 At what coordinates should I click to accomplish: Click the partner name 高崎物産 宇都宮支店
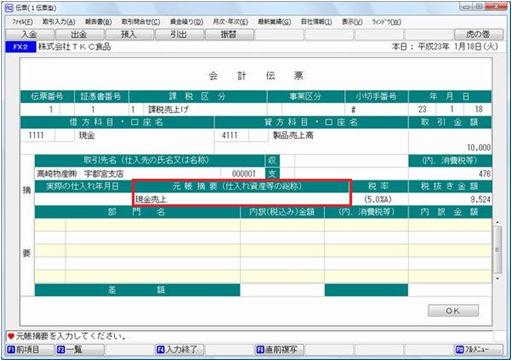click(80, 174)
